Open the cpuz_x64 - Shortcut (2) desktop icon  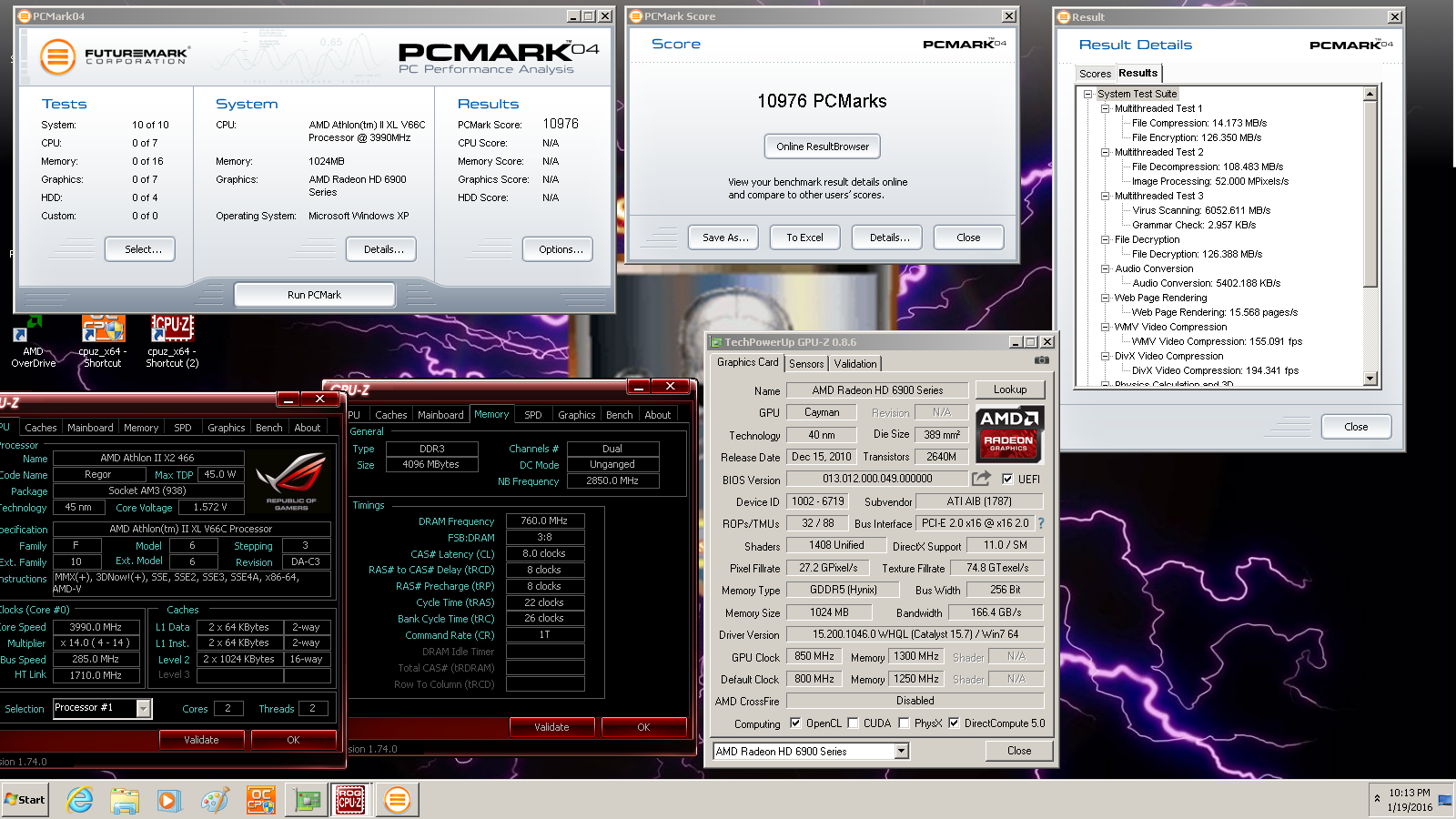tap(172, 342)
